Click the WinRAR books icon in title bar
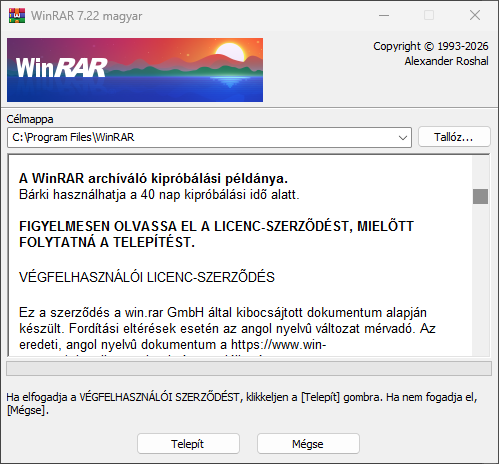This screenshot has height=464, width=499. coord(17,15)
